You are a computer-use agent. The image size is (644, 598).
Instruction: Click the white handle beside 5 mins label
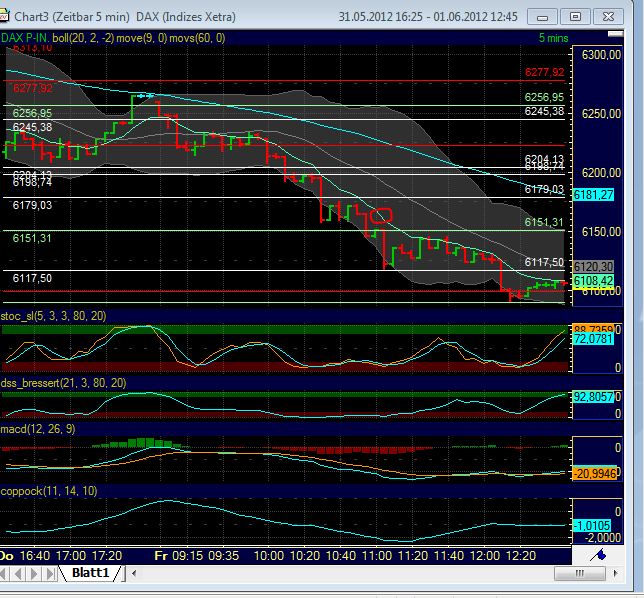[615, 34]
